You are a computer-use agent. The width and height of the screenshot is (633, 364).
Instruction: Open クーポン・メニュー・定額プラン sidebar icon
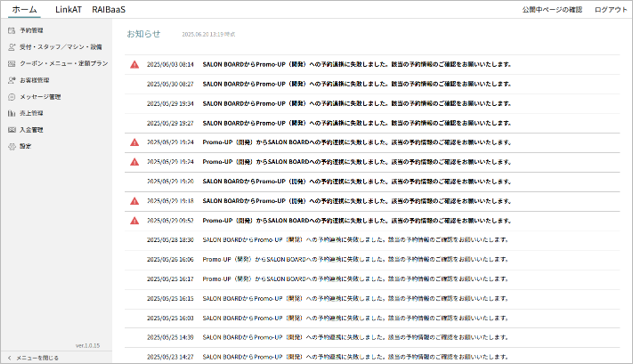[12, 64]
